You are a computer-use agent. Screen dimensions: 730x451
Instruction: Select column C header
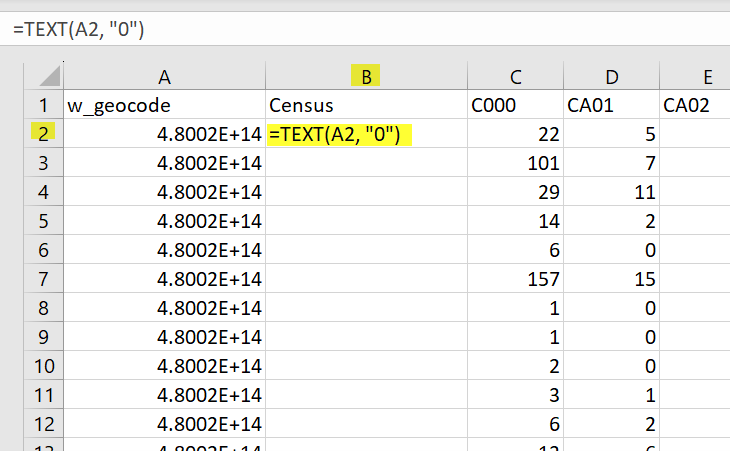[515, 76]
